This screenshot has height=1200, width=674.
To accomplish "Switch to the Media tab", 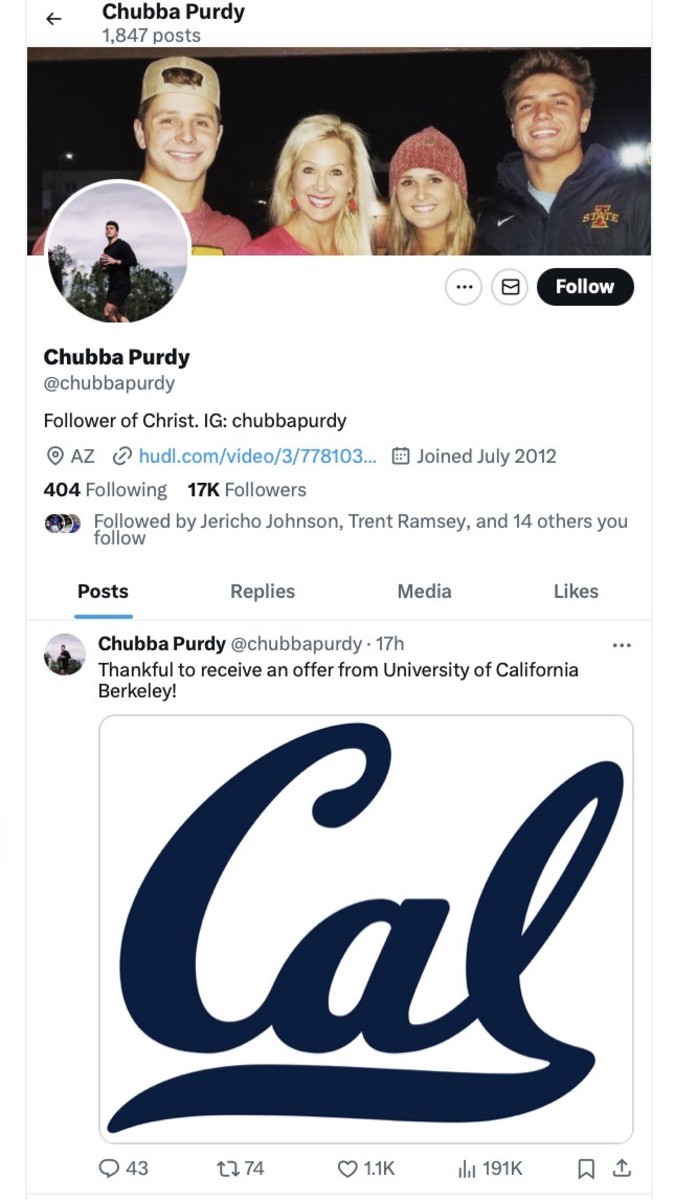I will [x=424, y=591].
